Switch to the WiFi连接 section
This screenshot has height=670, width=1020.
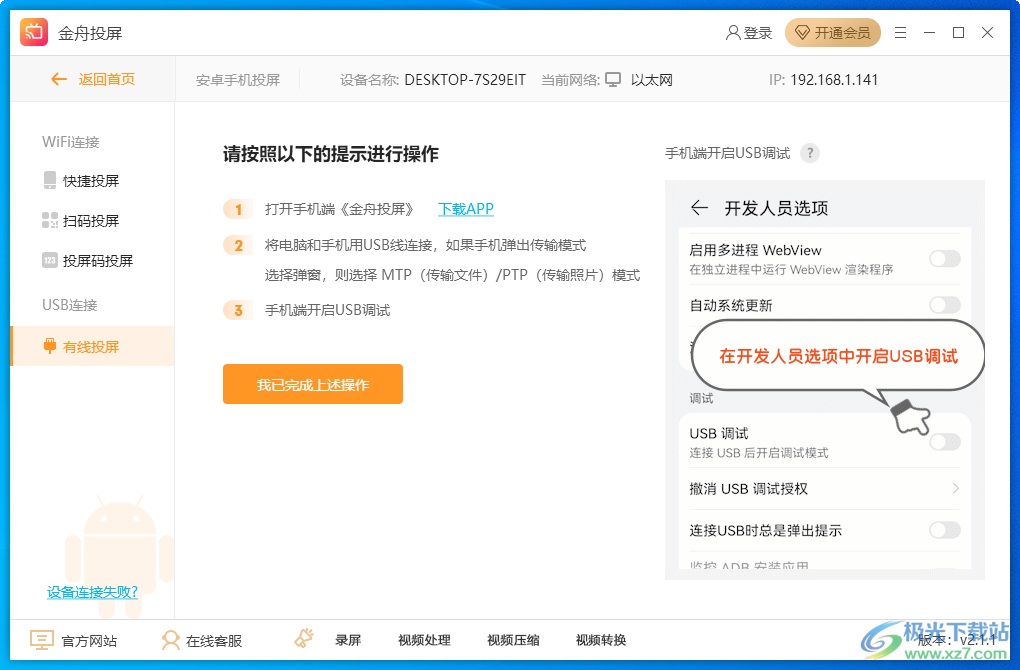point(69,141)
